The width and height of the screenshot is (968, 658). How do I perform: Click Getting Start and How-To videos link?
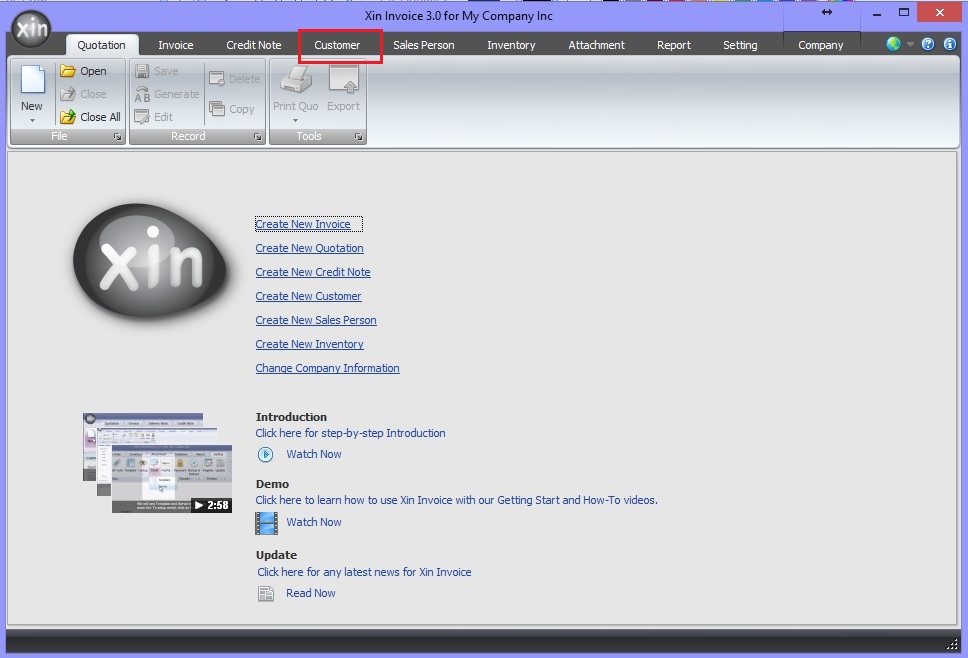coord(456,501)
